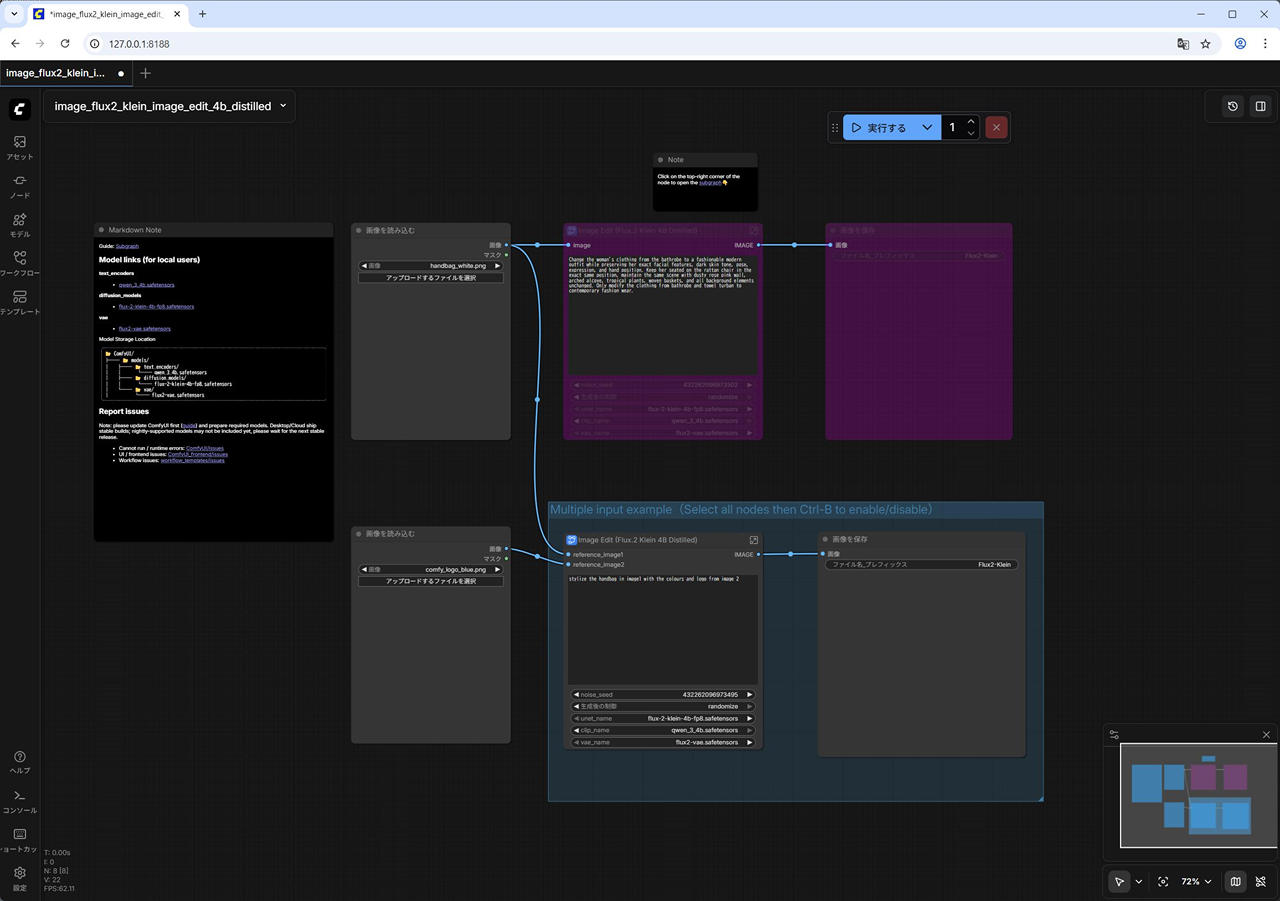Open the queue history icon at top right
The width and height of the screenshot is (1280, 901).
click(x=1233, y=106)
